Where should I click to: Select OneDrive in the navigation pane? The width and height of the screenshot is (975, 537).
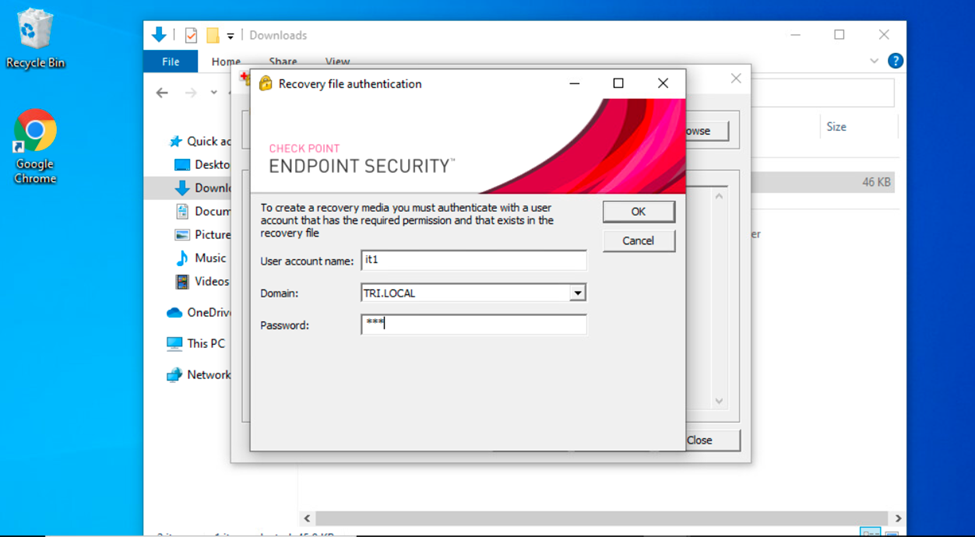pos(199,313)
